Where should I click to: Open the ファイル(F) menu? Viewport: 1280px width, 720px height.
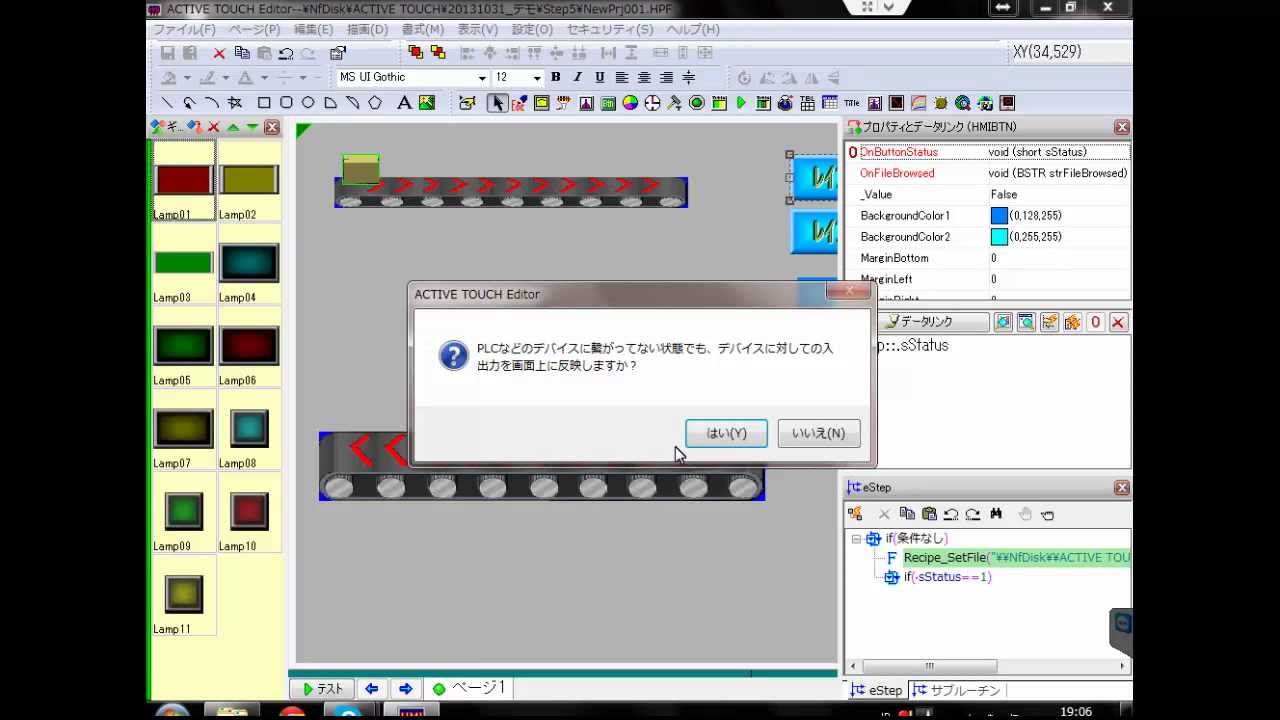(184, 30)
